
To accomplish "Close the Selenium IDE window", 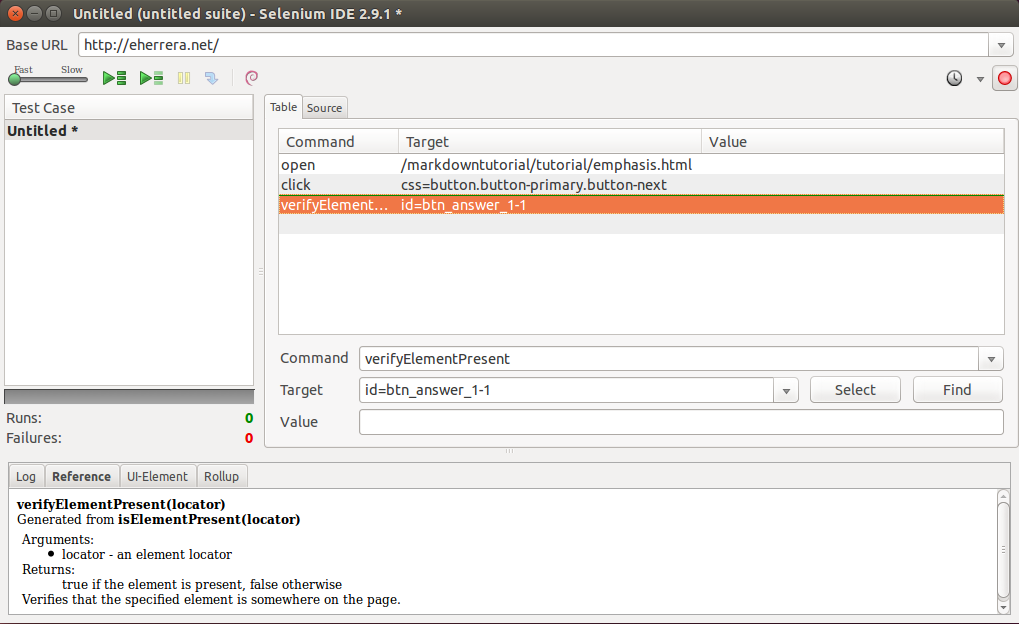I will coord(16,13).
